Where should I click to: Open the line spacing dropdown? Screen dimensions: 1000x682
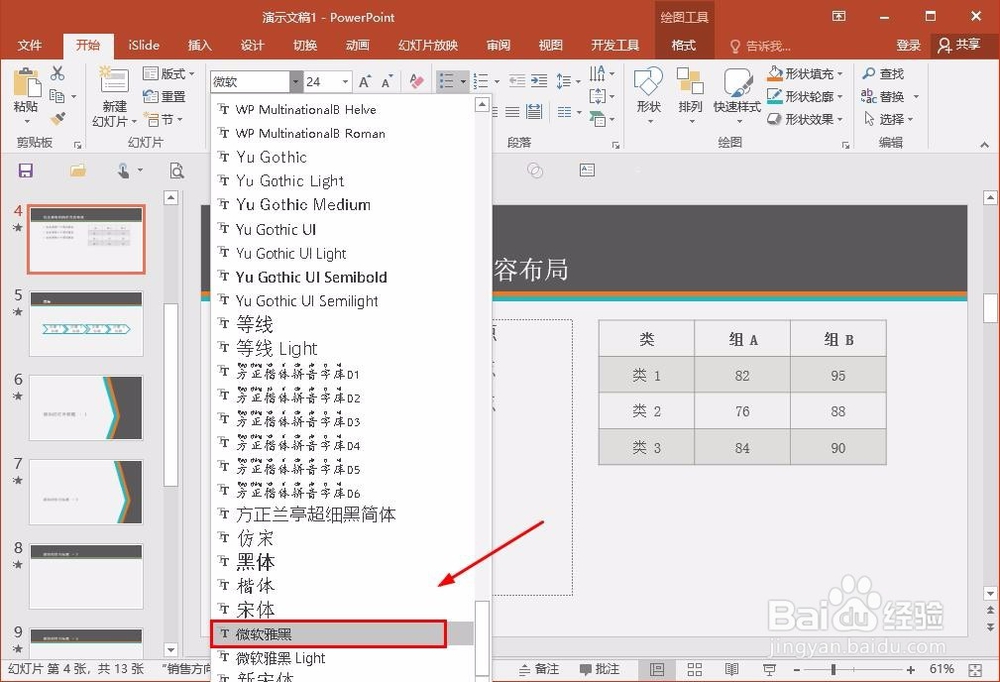(578, 81)
